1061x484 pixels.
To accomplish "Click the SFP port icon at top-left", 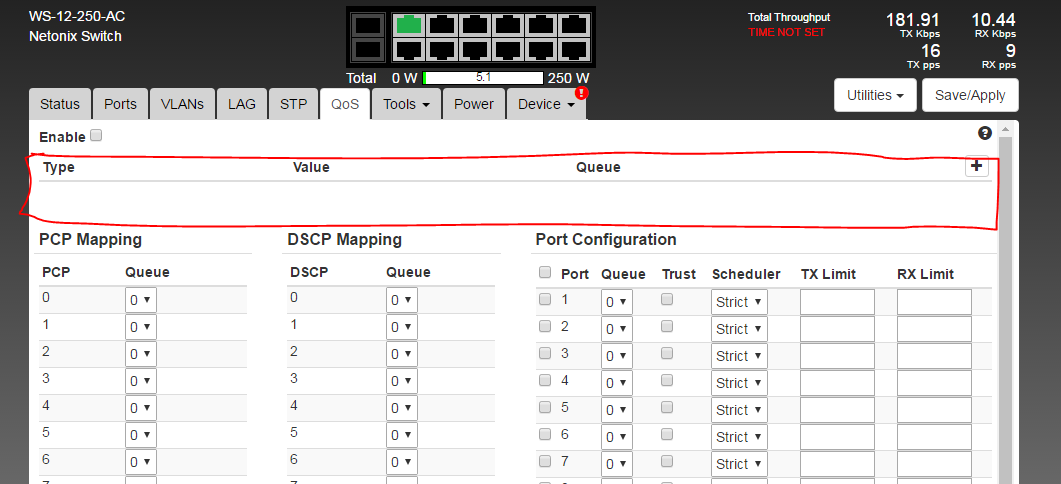I will (x=367, y=24).
